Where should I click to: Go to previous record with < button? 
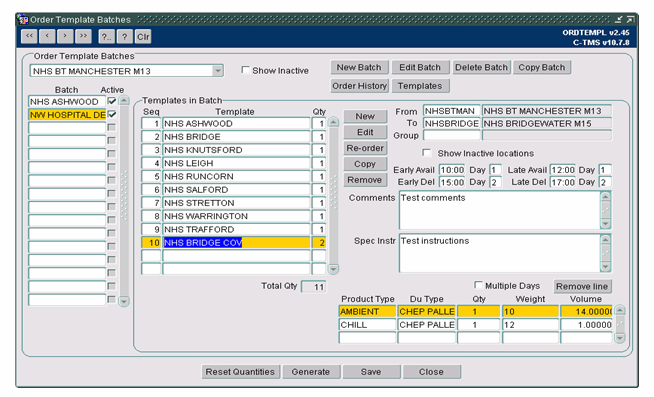point(47,36)
